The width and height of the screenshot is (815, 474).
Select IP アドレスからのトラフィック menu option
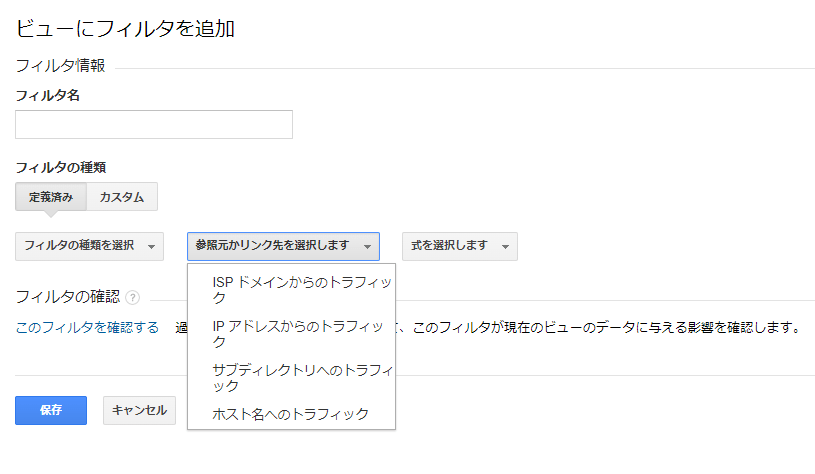297,333
